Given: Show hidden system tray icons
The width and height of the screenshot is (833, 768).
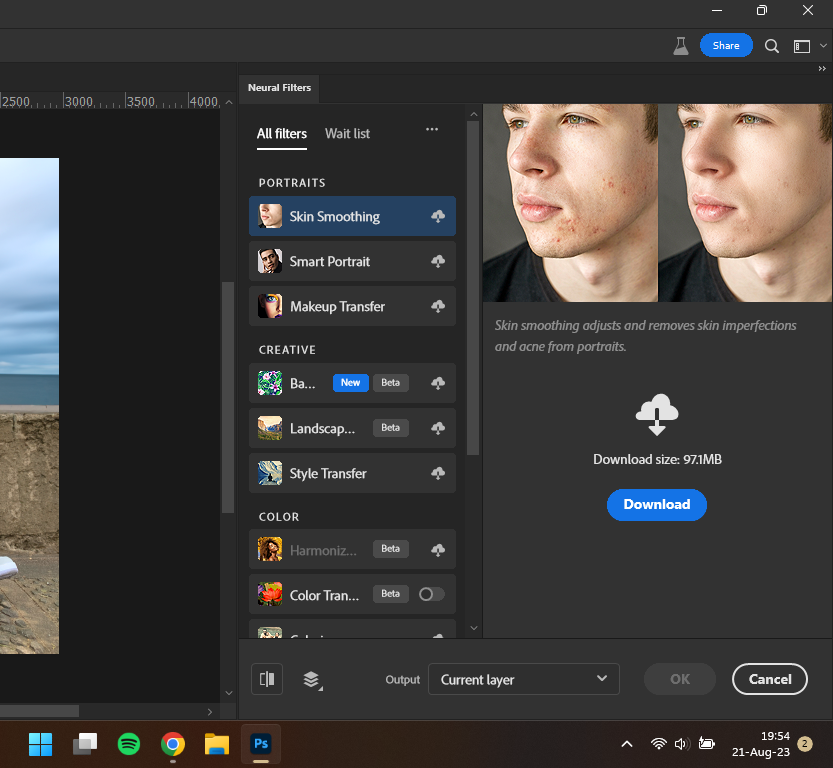Looking at the screenshot, I should pos(627,744).
